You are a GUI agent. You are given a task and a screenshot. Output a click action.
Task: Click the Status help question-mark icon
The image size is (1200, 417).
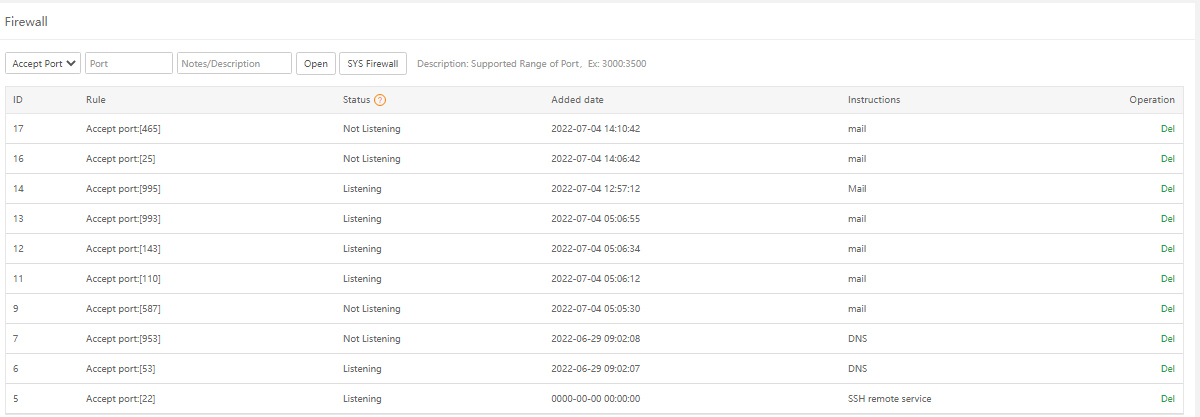click(x=380, y=100)
